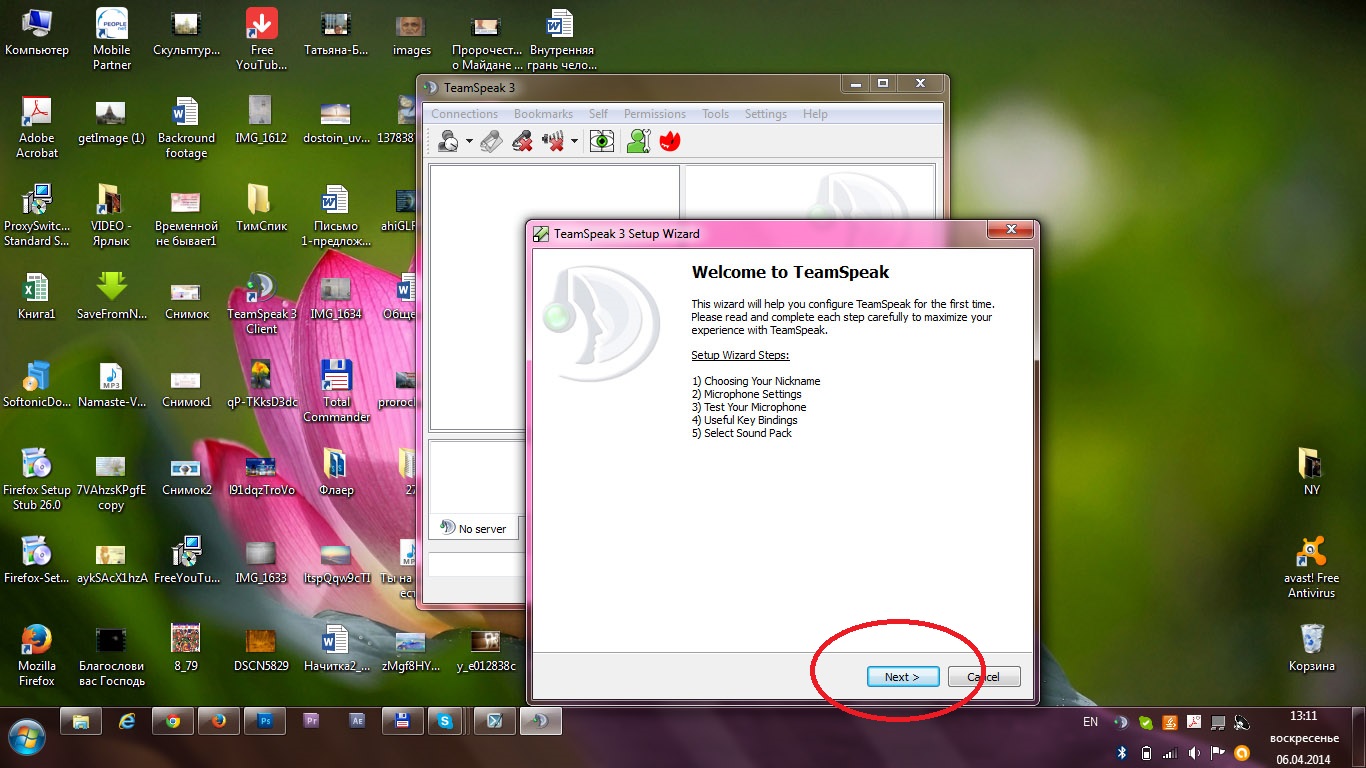Cancel the TeamSpeak 3 Setup Wizard
The width and height of the screenshot is (1366, 768).
[984, 677]
